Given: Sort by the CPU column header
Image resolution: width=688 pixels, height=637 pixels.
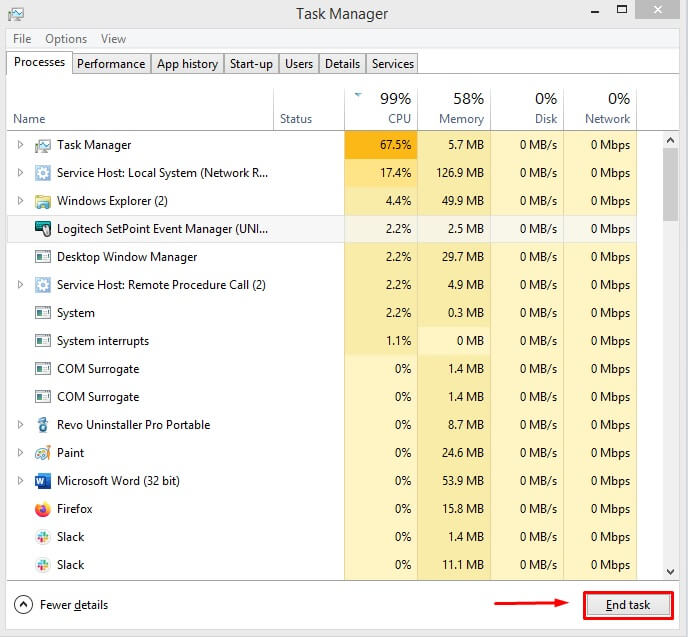Looking at the screenshot, I should [381, 109].
